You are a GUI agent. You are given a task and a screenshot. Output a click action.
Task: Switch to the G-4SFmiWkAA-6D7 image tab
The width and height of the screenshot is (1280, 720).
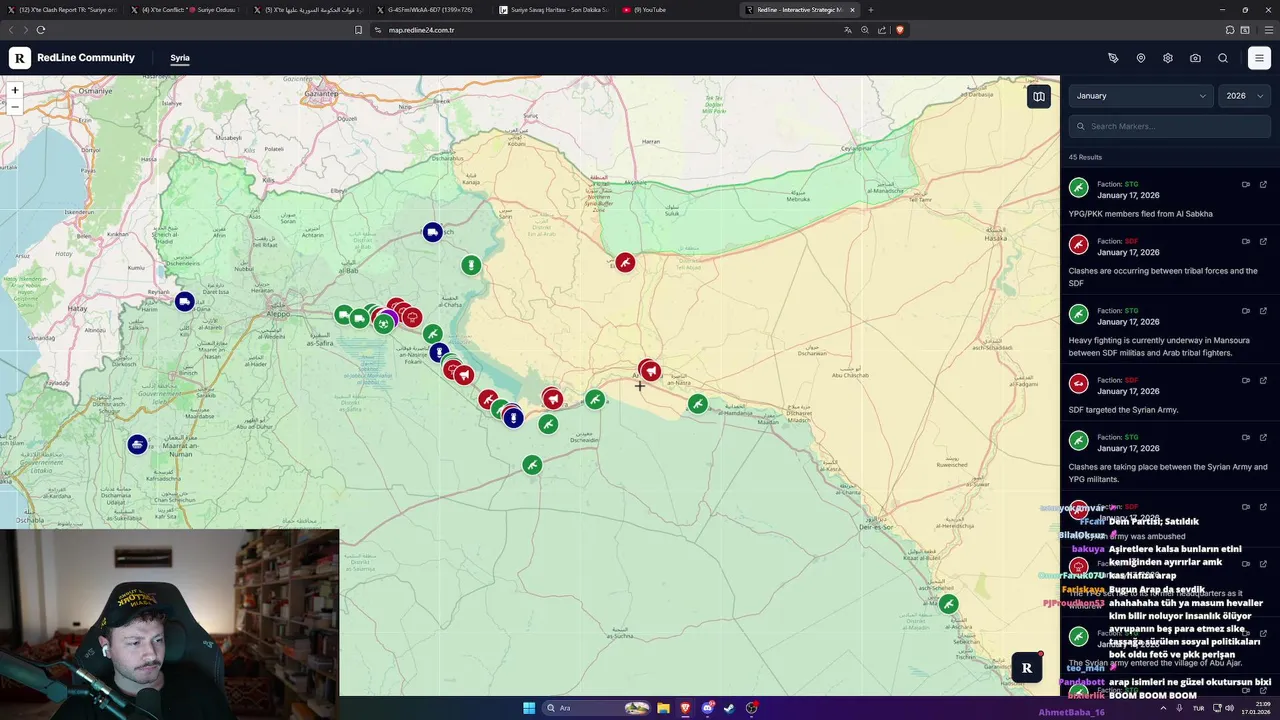[430, 10]
